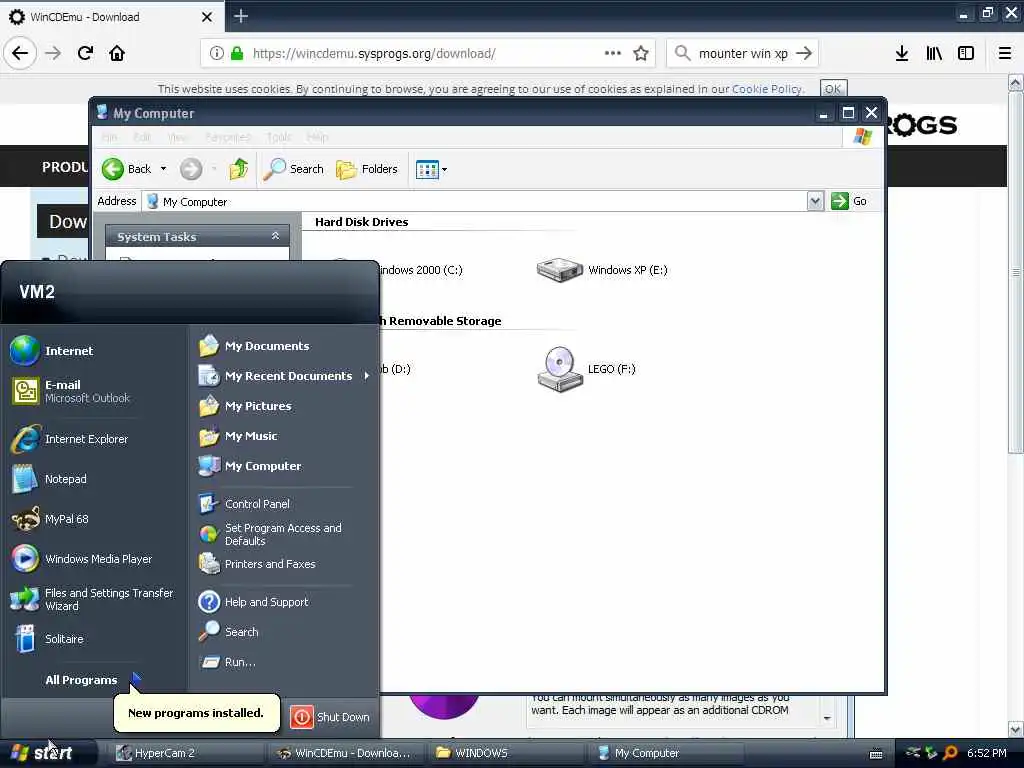Switch to My Computer taskbar item
1024x768 pixels.
coord(667,753)
